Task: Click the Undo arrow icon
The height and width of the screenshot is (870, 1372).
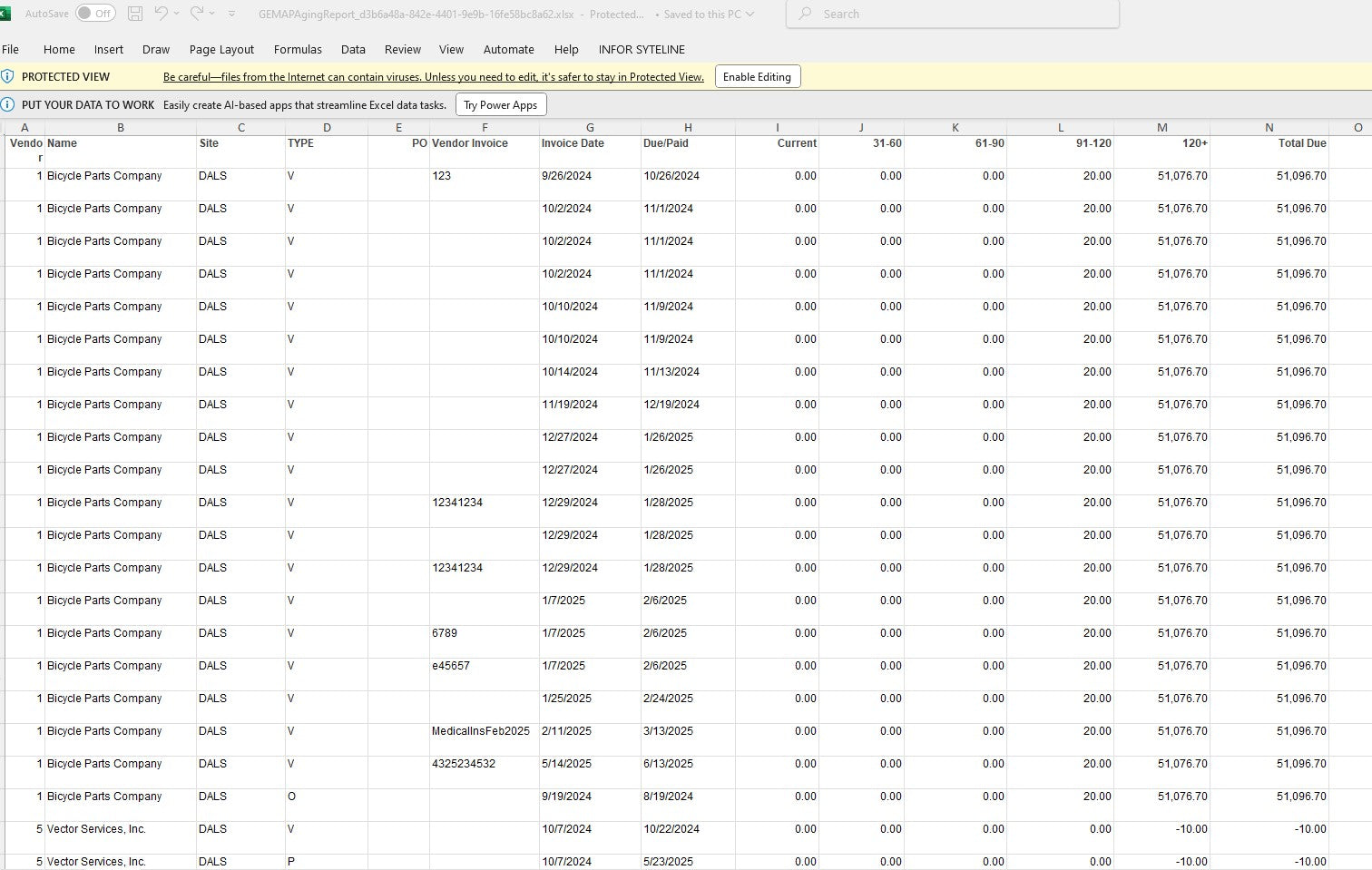Action: [161, 14]
